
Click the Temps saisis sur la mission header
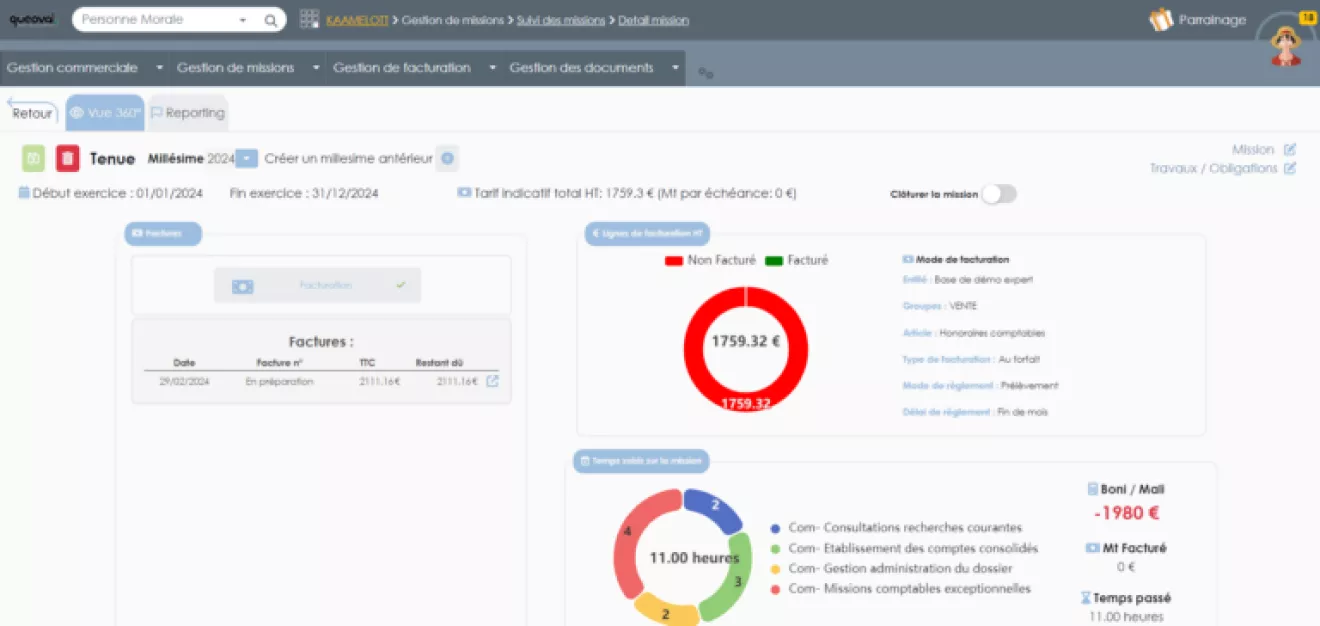point(641,461)
